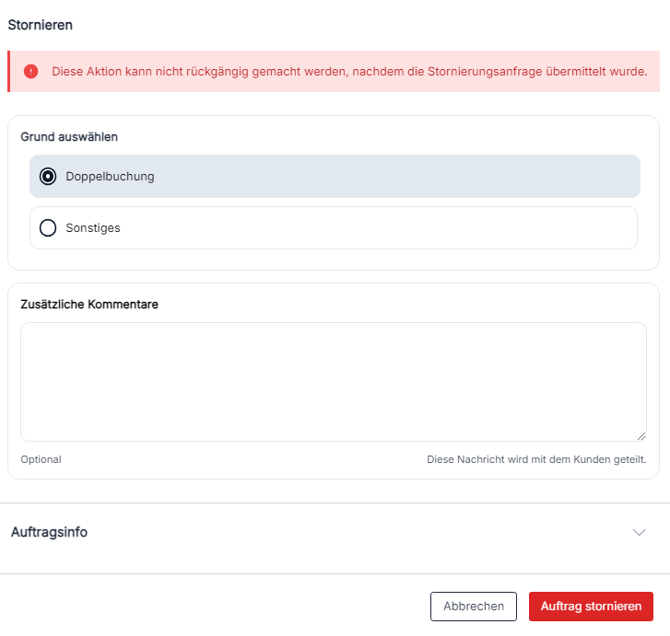This screenshot has height=636, width=670.
Task: Click the empty area of the Sonstiges option row
Action: click(x=376, y=228)
